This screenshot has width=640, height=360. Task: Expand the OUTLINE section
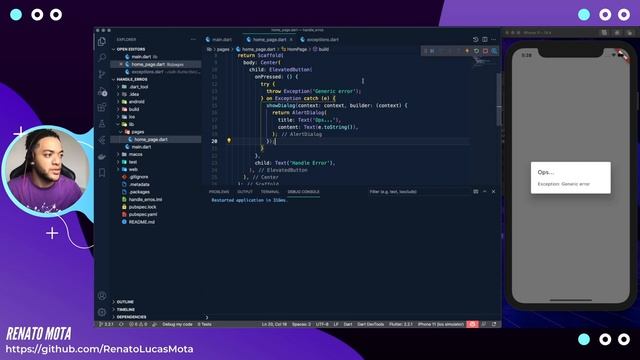(125, 302)
